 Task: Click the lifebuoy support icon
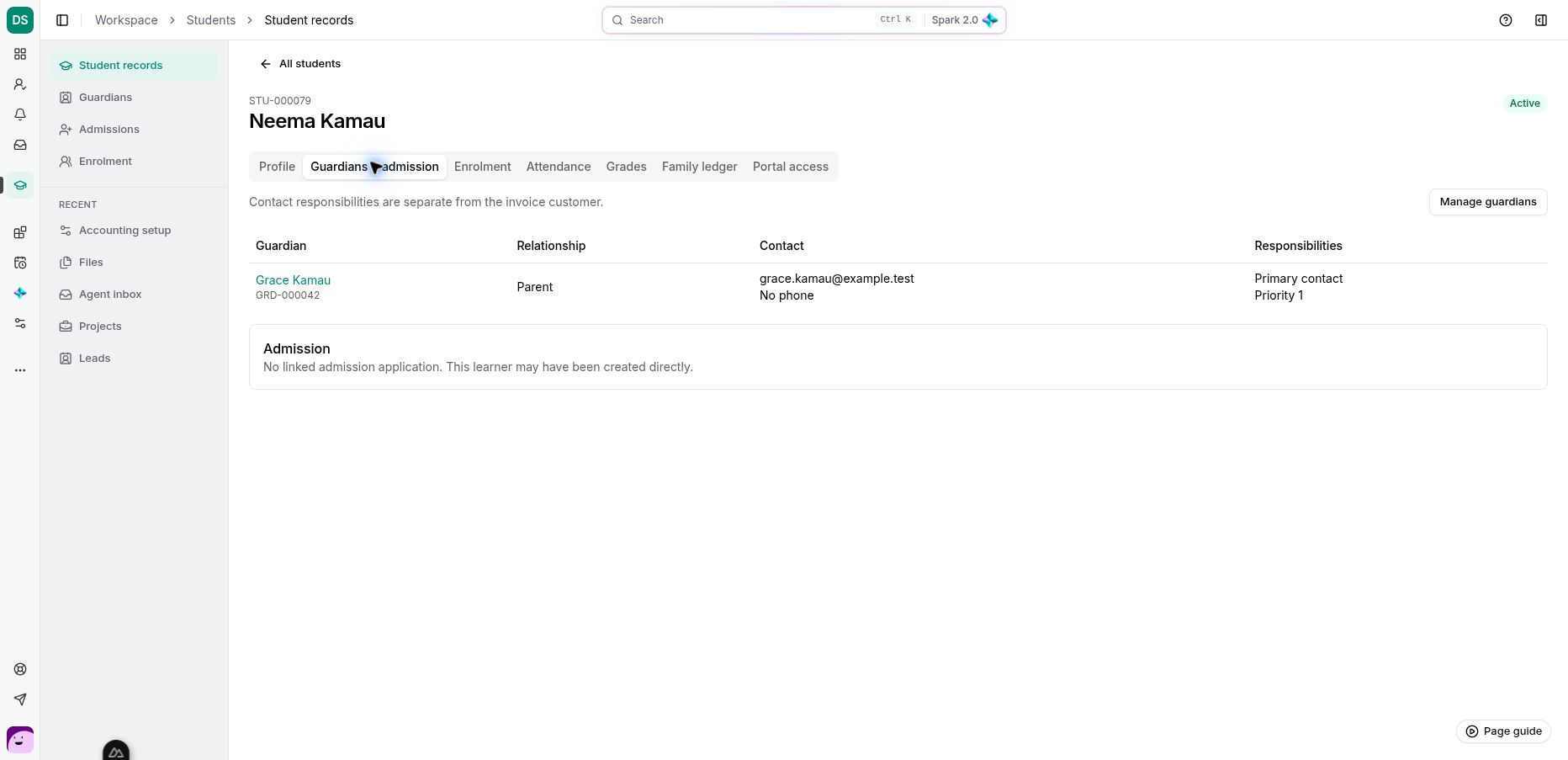point(20,669)
